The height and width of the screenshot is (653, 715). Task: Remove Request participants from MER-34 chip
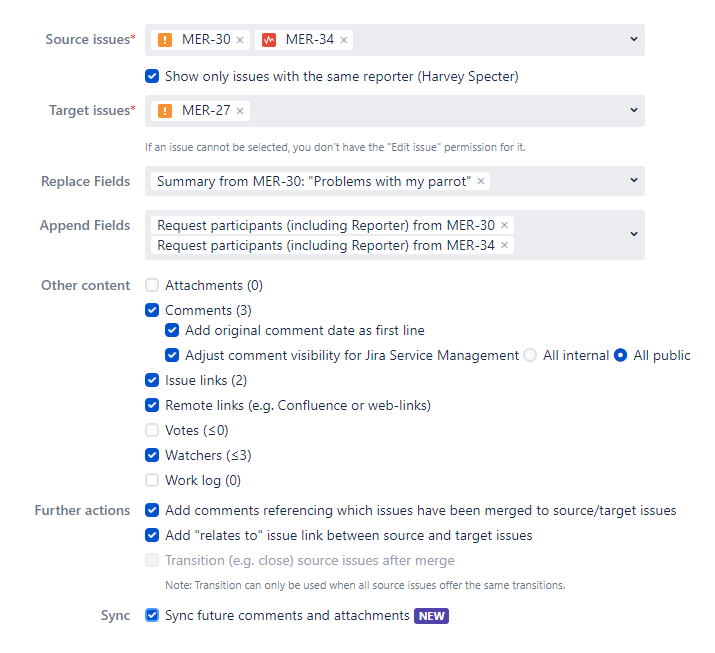coord(504,245)
